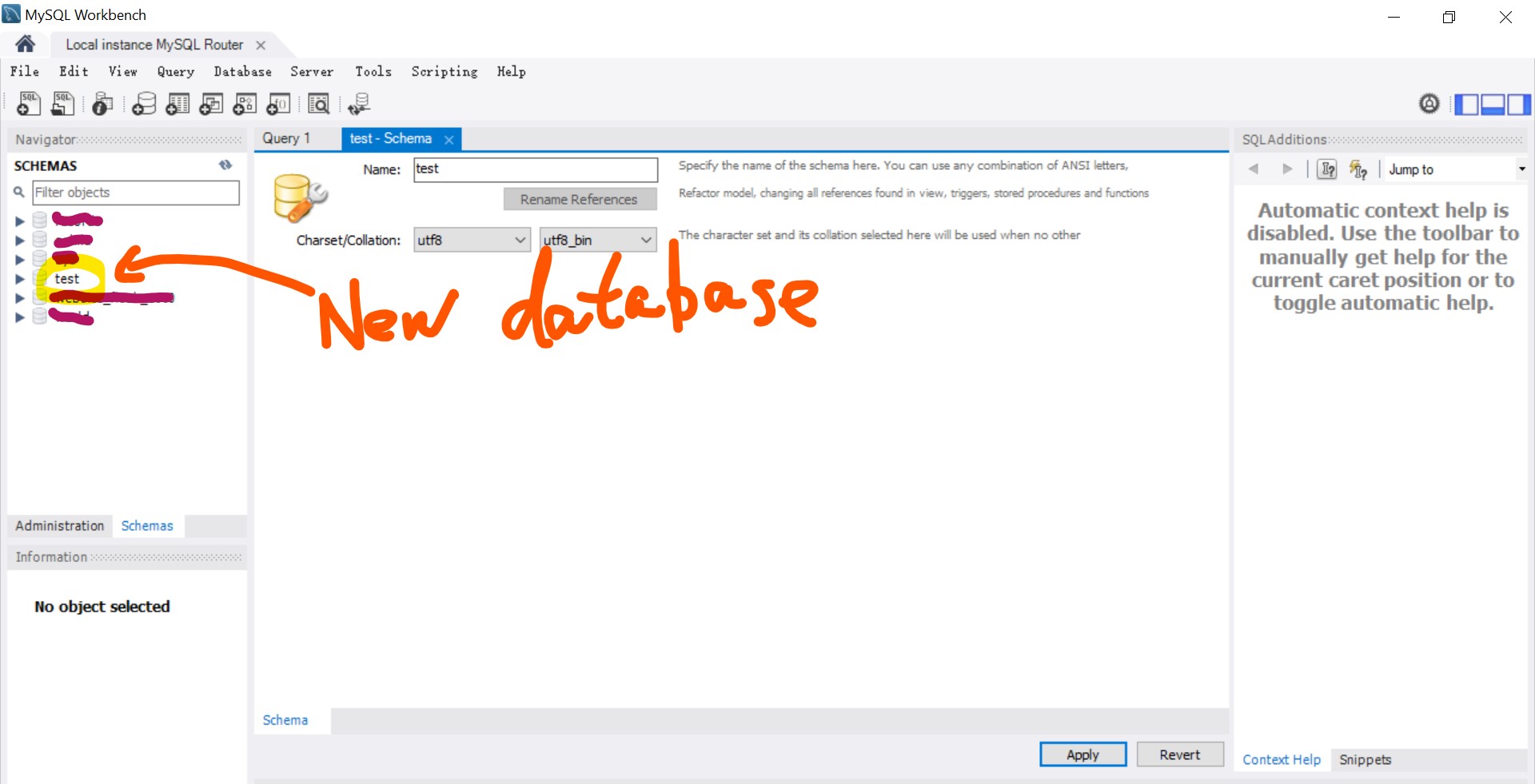Switch to the Context Help tab
Image resolution: width=1535 pixels, height=784 pixels.
(1281, 759)
